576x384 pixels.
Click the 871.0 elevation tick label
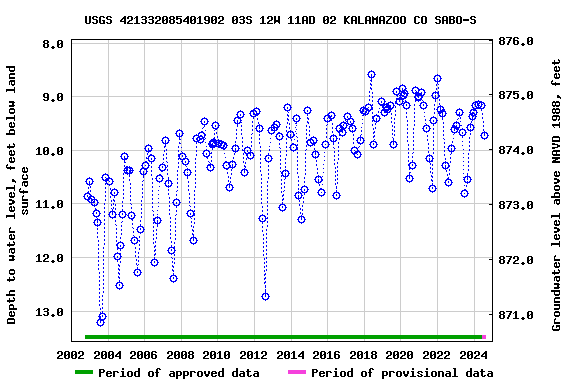click(516, 315)
